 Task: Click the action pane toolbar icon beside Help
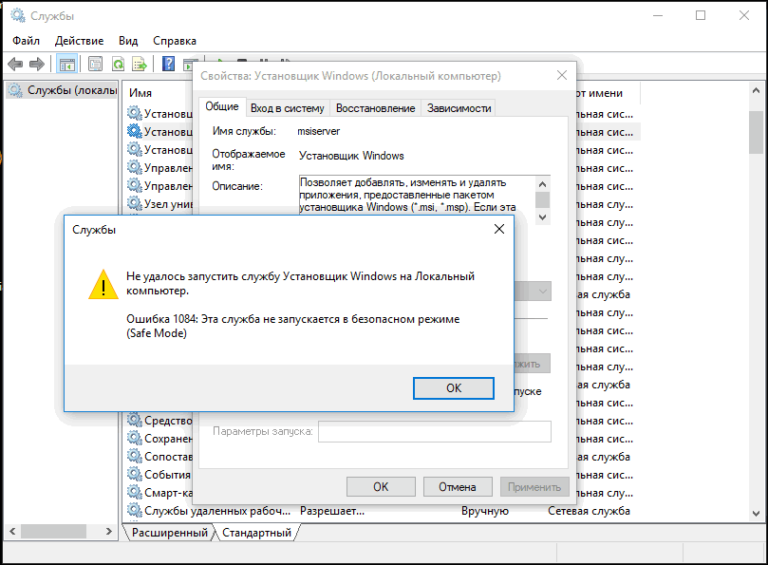click(x=188, y=64)
